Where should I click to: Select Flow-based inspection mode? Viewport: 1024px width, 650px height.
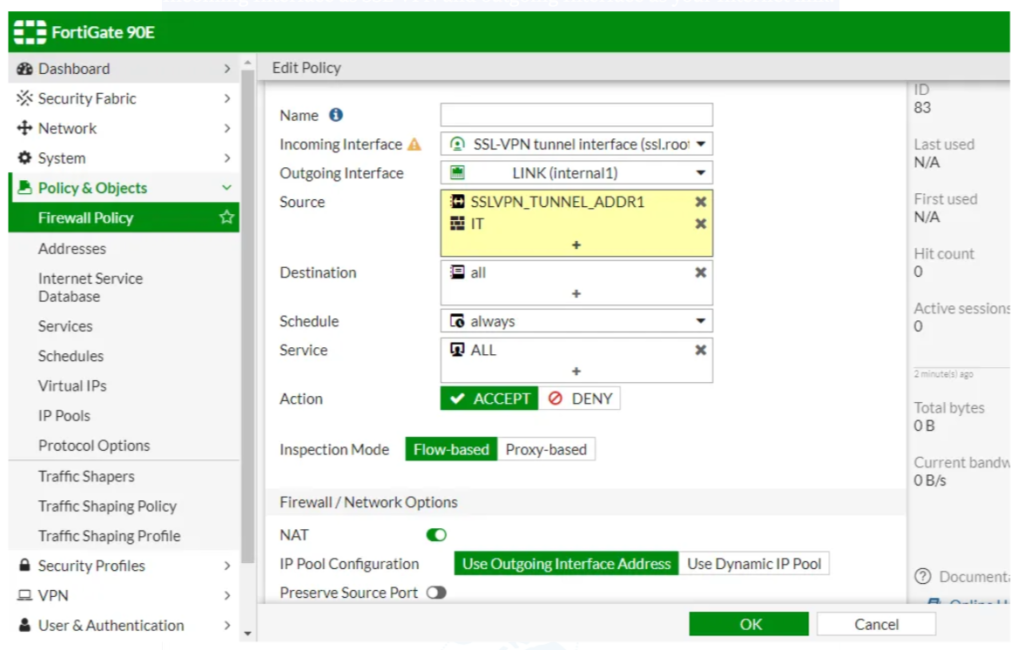(x=451, y=449)
